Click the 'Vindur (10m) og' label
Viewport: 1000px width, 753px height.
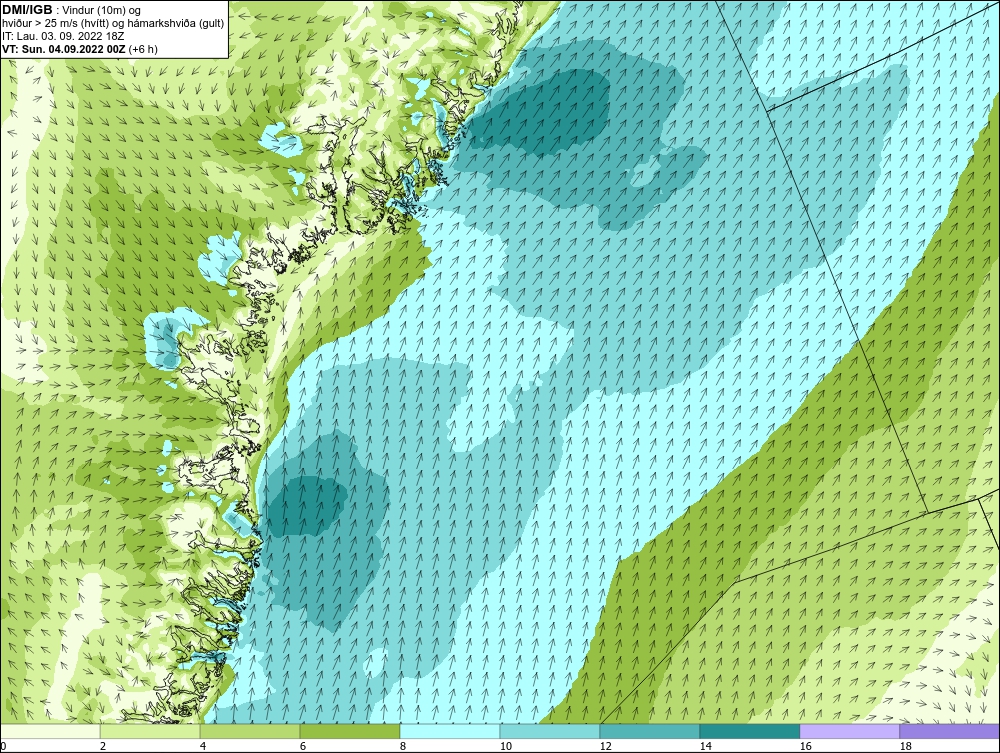coord(102,11)
